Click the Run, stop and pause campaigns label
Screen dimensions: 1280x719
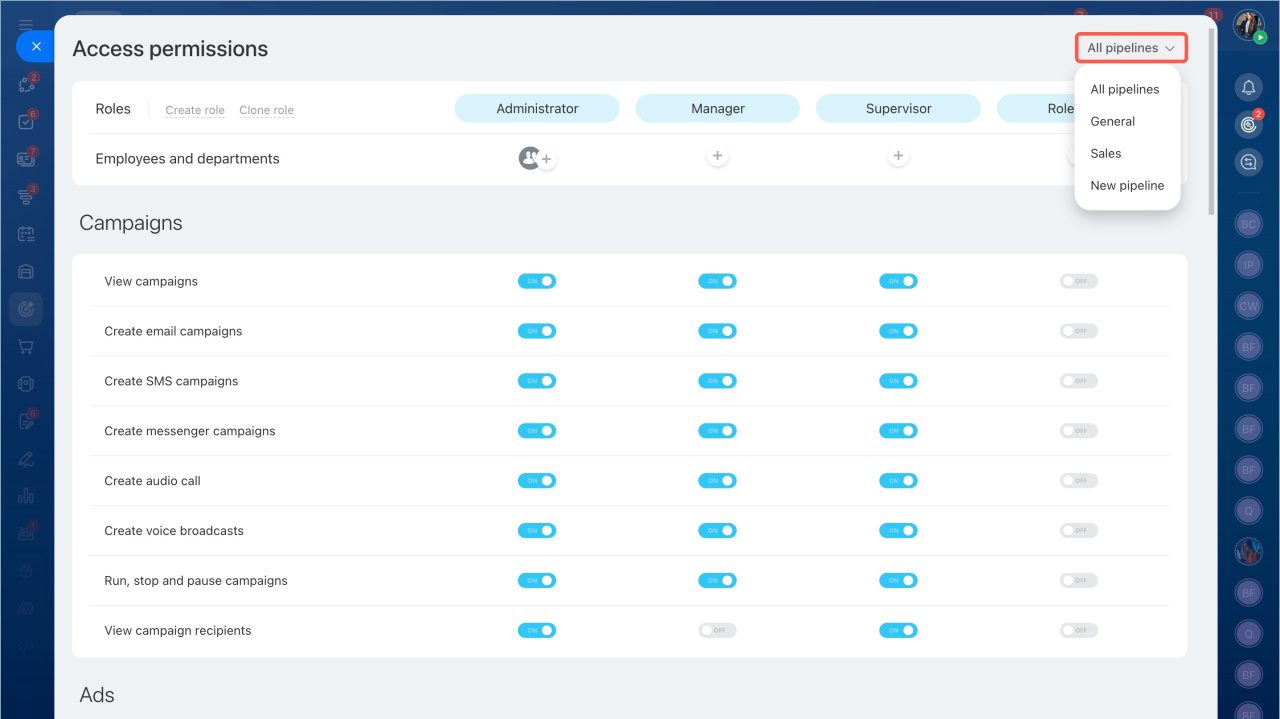196,581
